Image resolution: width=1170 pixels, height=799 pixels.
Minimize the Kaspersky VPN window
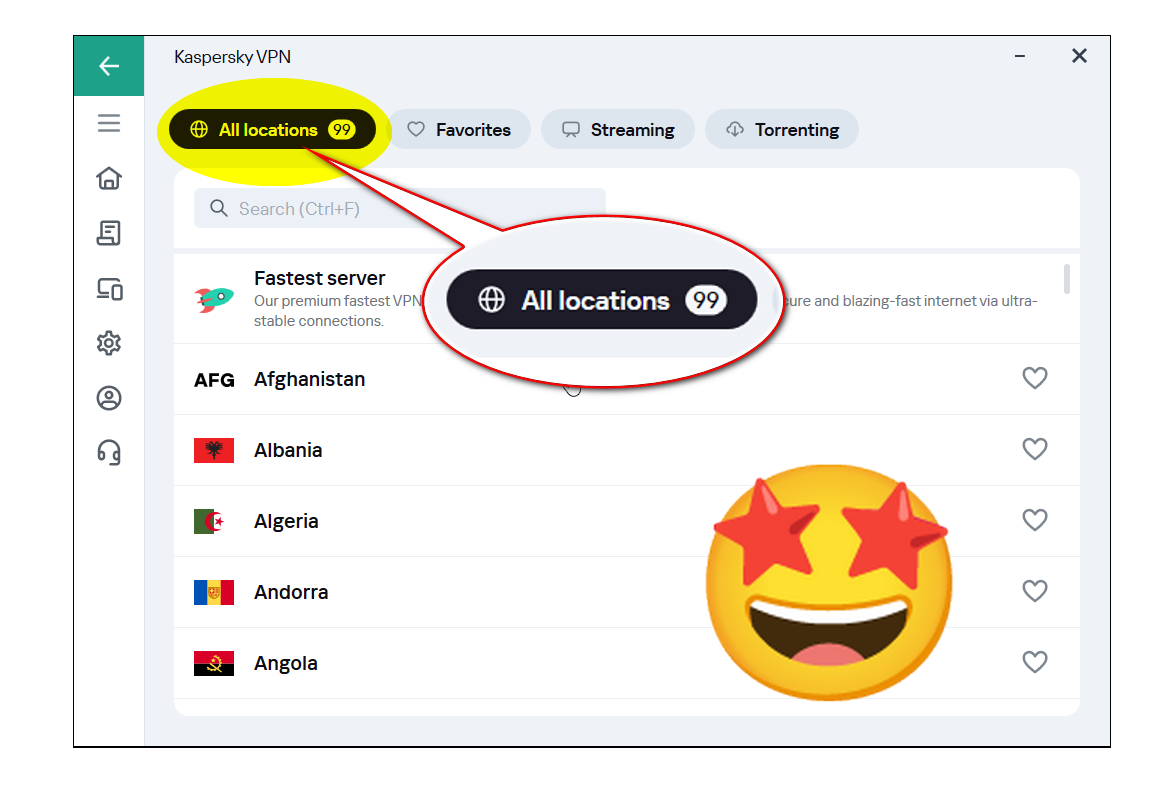(1020, 56)
